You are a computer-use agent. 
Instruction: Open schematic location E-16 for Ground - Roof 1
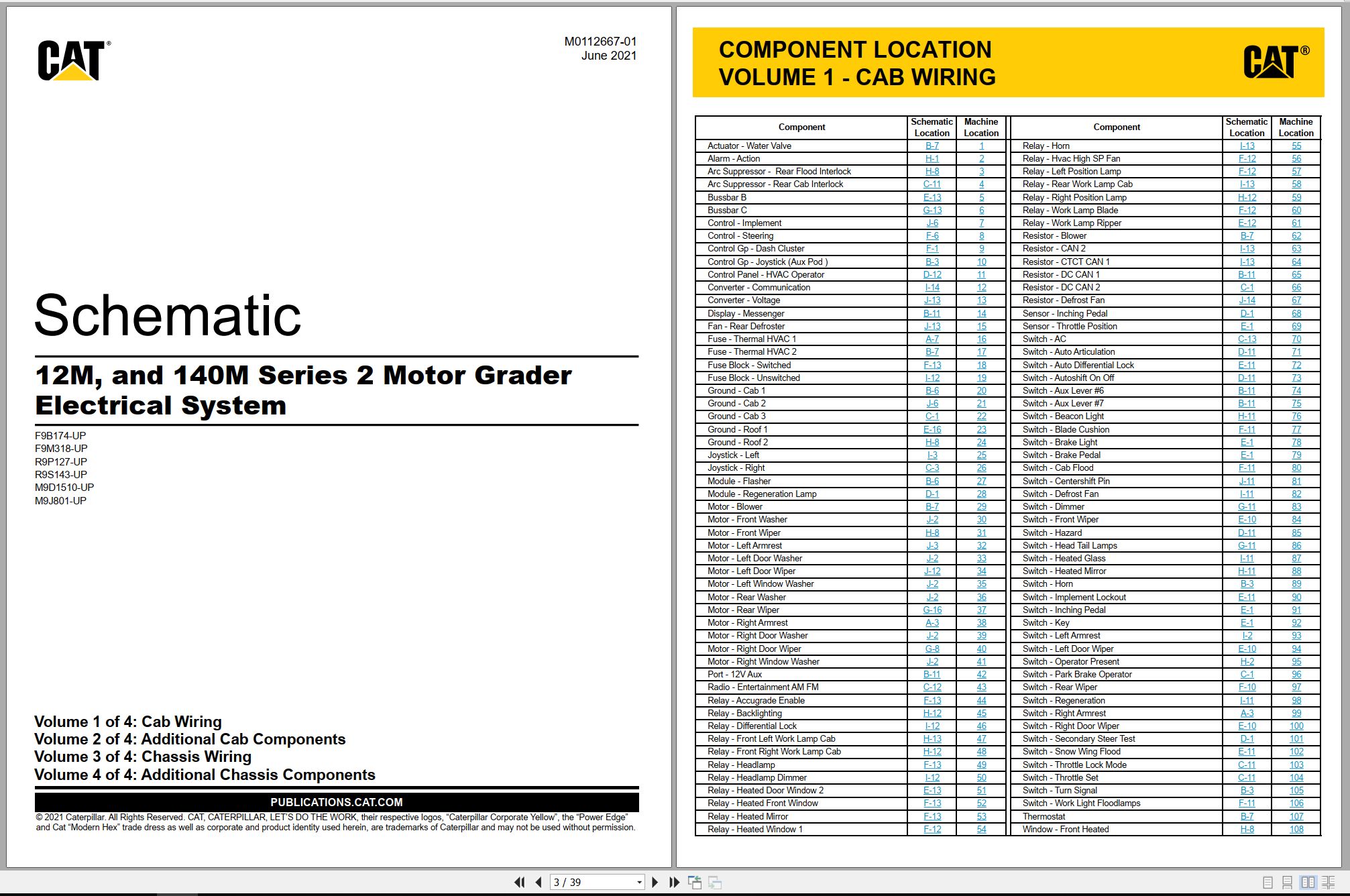click(932, 429)
